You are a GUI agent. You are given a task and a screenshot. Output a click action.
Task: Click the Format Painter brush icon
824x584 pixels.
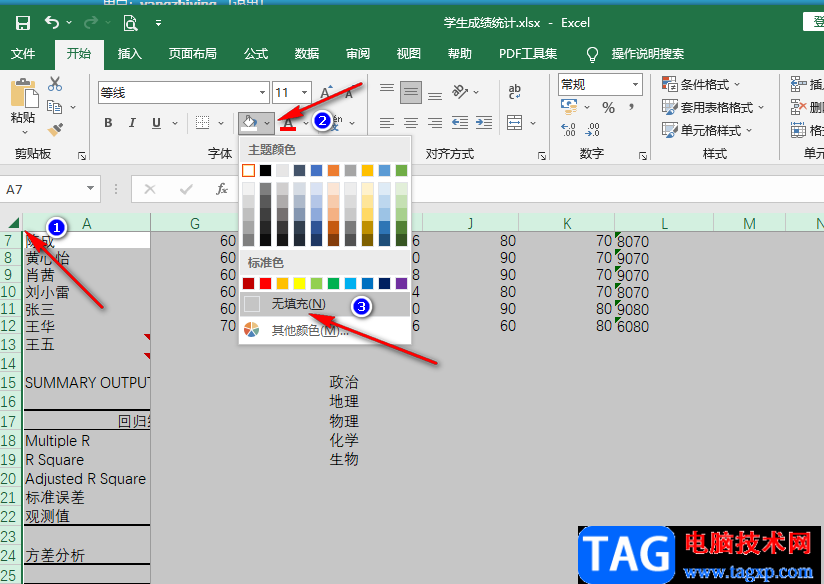pos(55,129)
